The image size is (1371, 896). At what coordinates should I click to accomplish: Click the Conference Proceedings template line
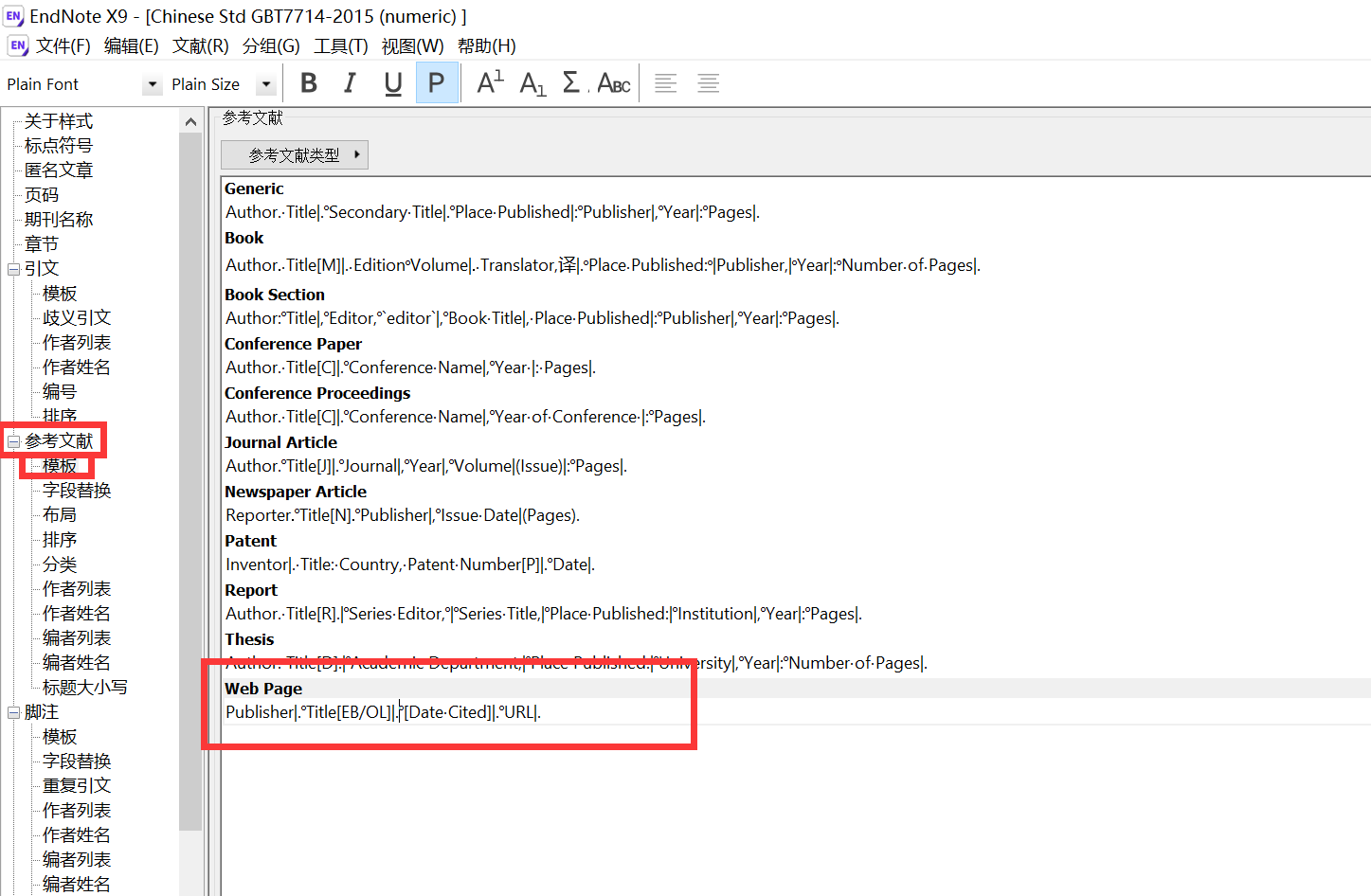465,417
